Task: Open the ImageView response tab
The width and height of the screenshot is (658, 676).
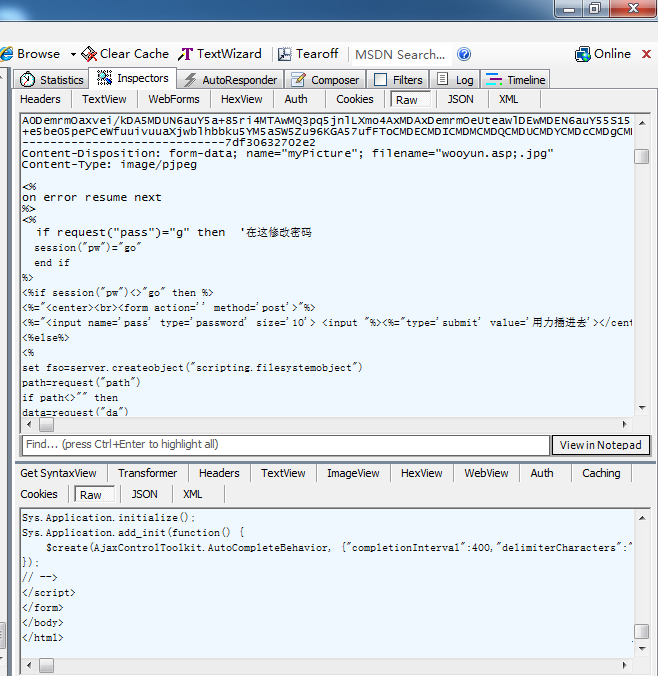Action: pyautogui.click(x=353, y=473)
